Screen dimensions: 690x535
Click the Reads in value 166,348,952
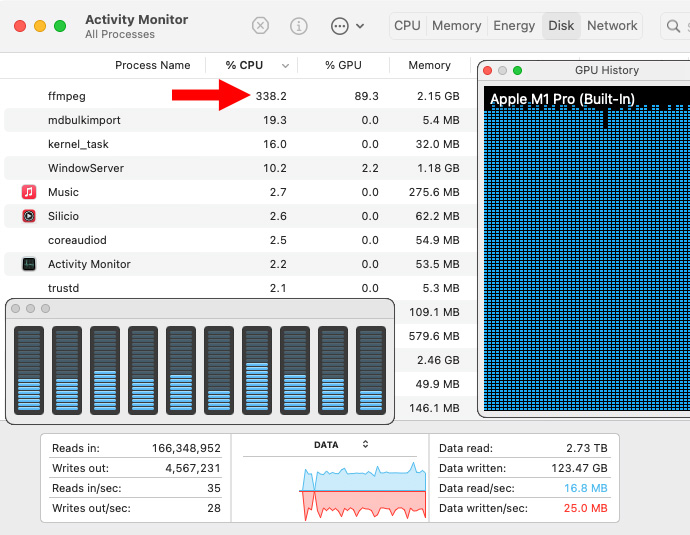(x=186, y=448)
